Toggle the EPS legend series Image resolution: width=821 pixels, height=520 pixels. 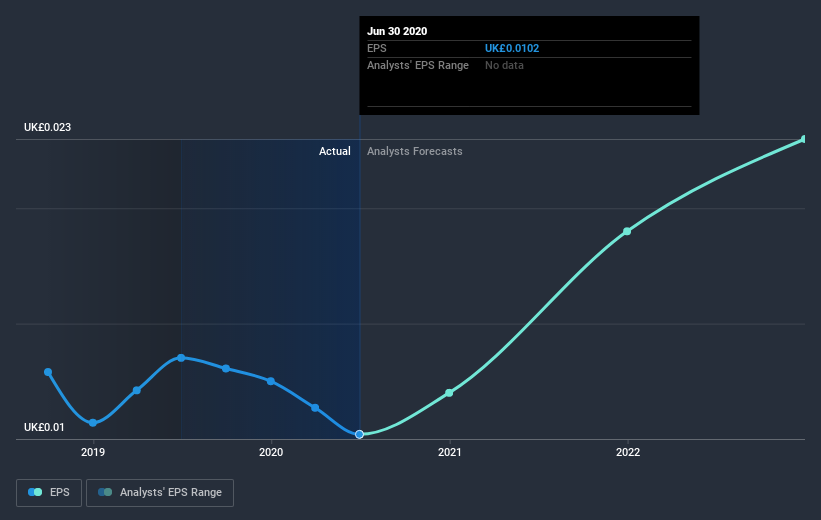(x=49, y=493)
